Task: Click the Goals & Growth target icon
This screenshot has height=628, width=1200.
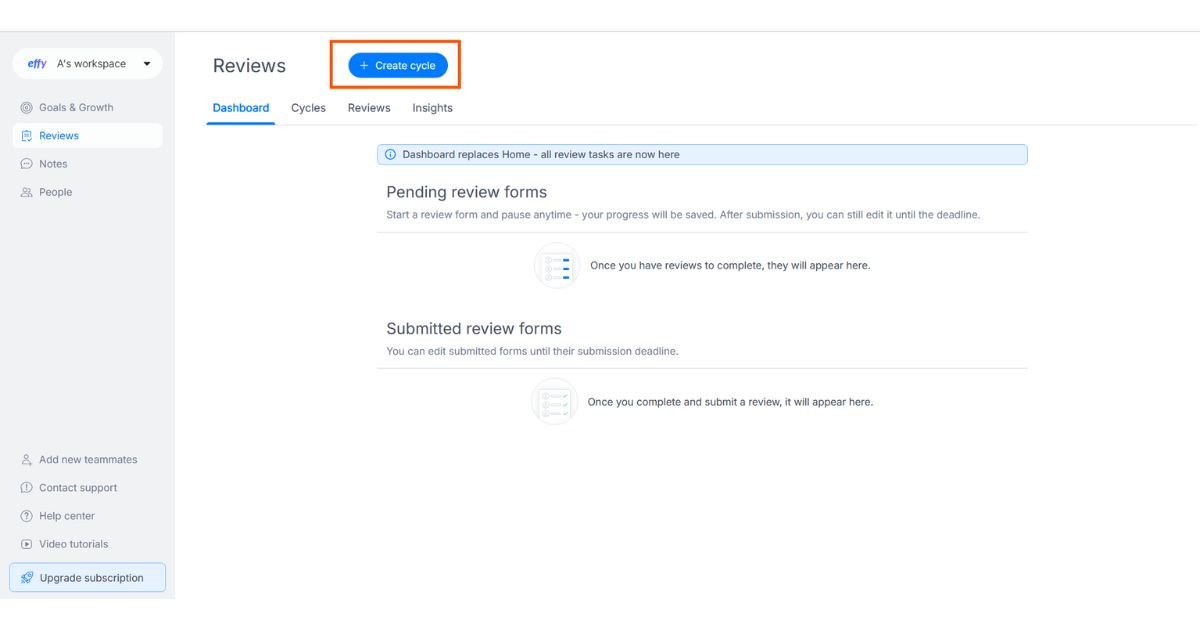Action: point(27,108)
